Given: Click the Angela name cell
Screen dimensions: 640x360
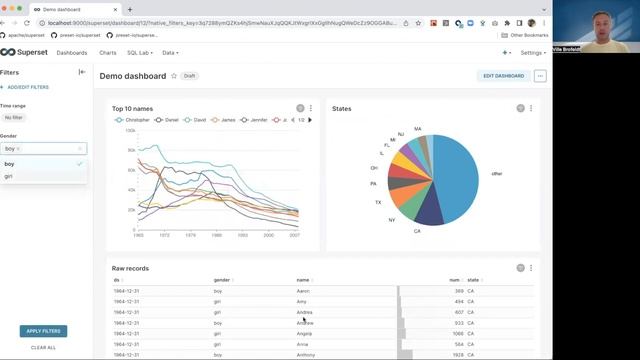Looking at the screenshot, I should (304, 333).
